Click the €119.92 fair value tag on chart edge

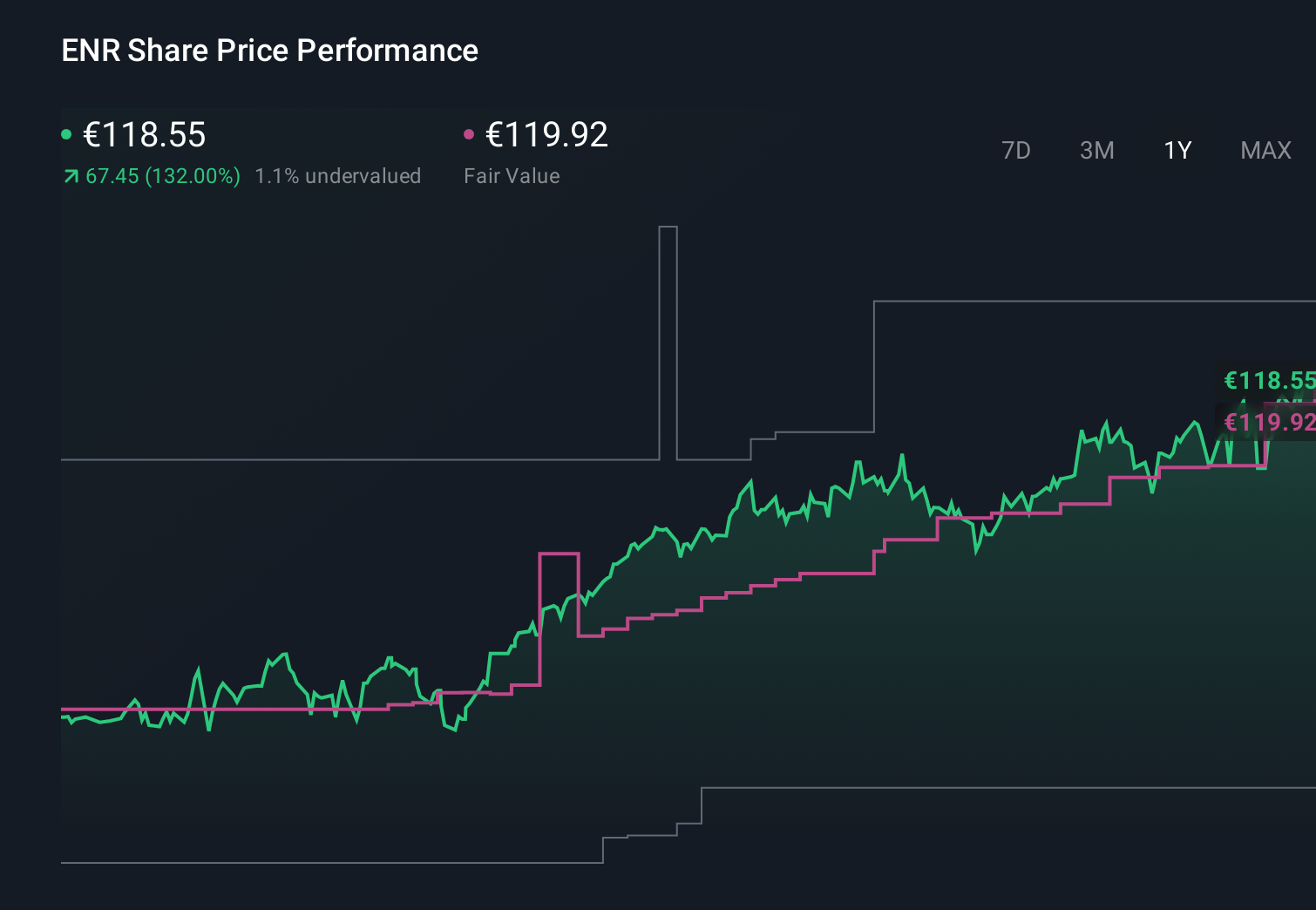click(1268, 423)
